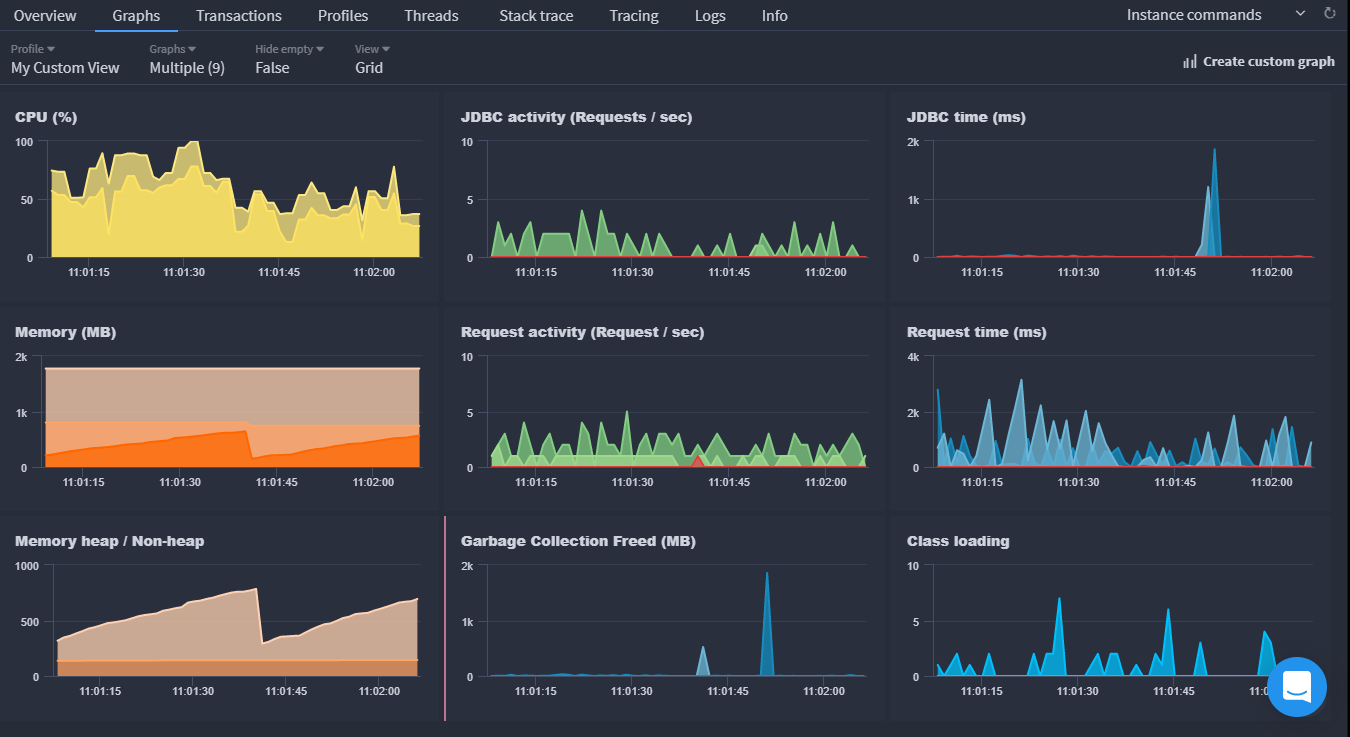Expand the Instance commands chevron
1350x737 pixels.
[1300, 14]
